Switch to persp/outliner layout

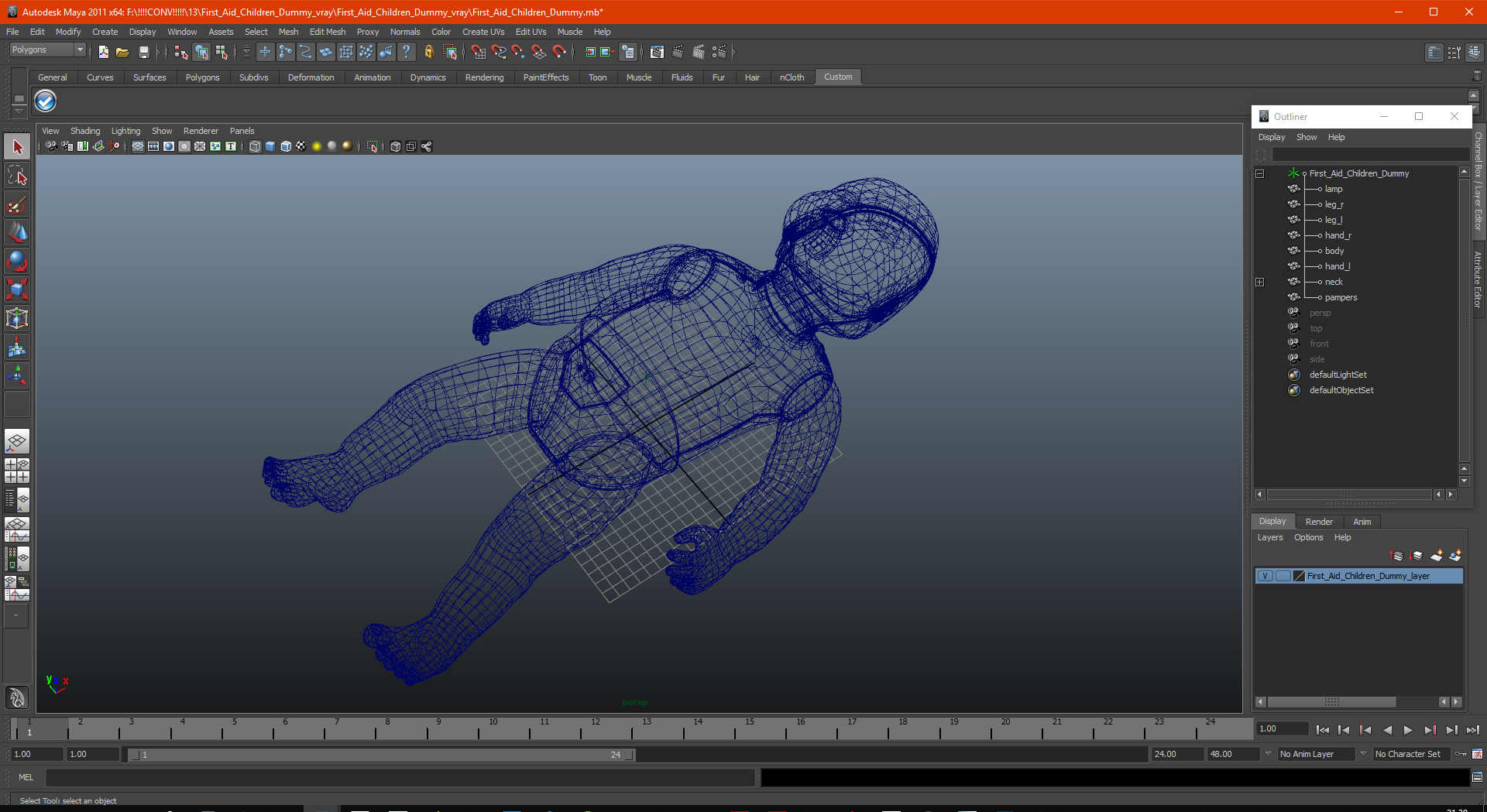click(x=17, y=500)
